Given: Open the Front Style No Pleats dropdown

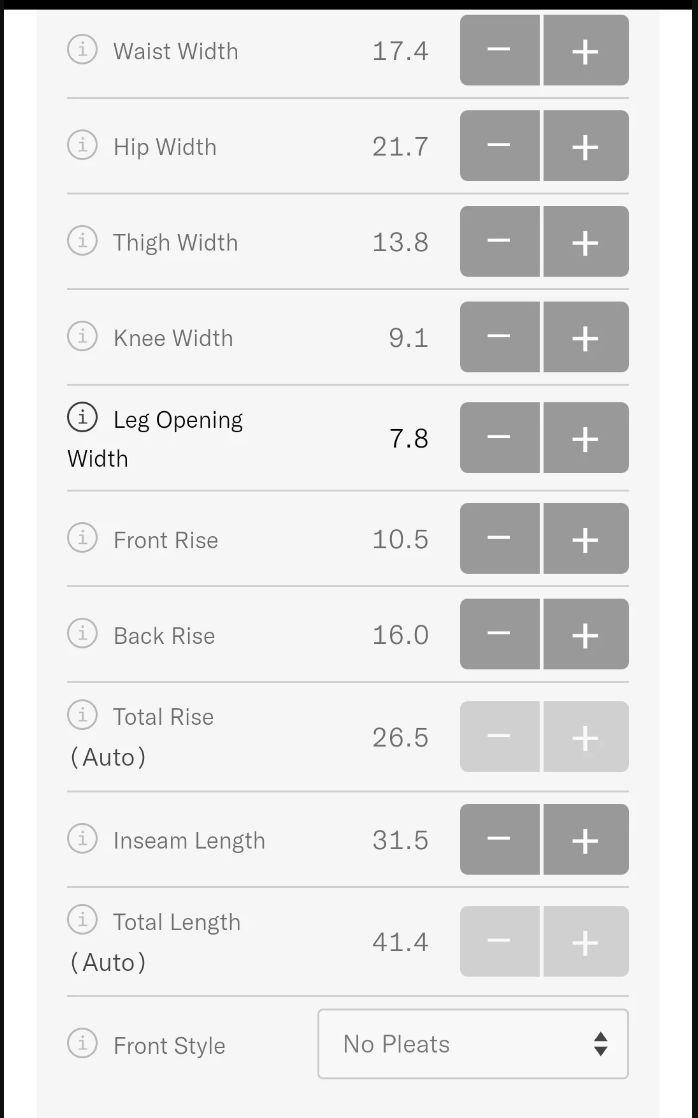Looking at the screenshot, I should 473,1044.
